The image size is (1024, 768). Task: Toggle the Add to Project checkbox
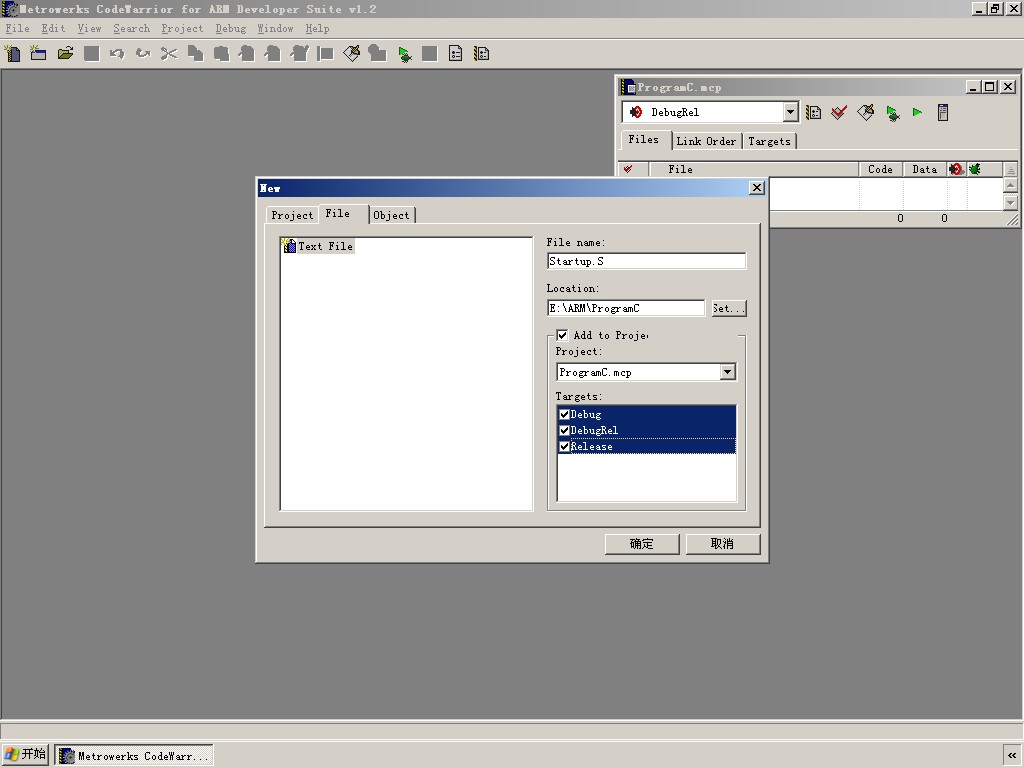pyautogui.click(x=562, y=335)
